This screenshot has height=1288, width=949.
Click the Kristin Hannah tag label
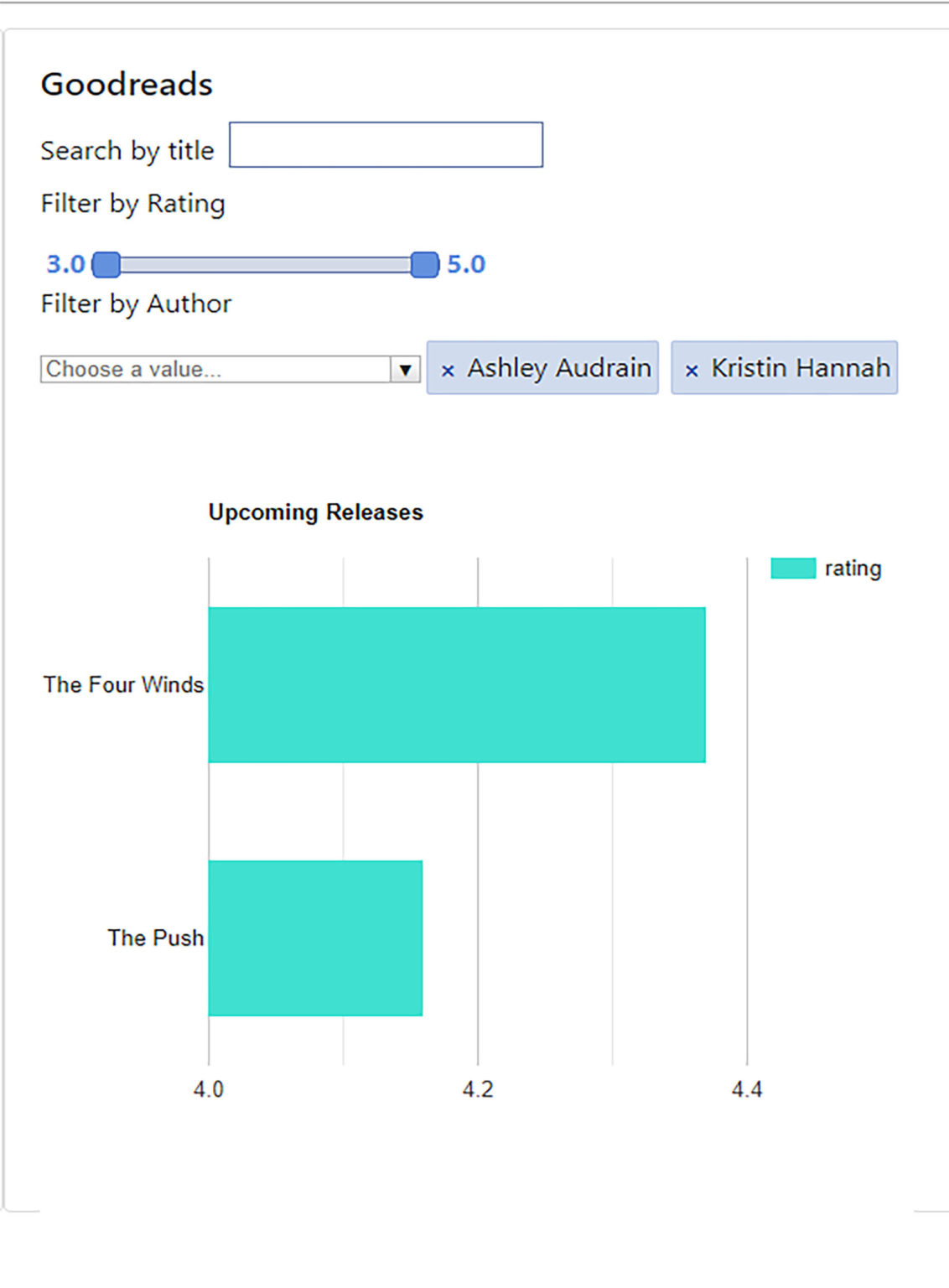click(800, 368)
